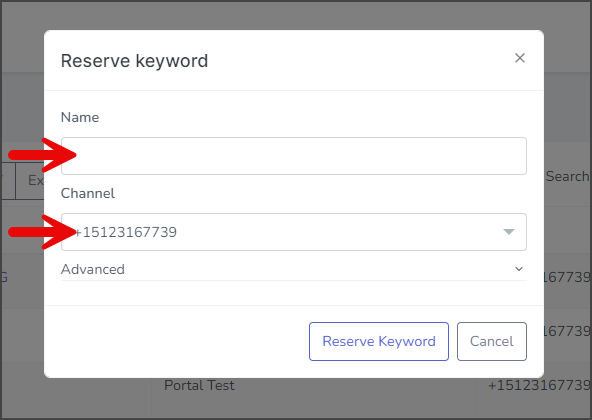Open the Channel dropdown showing +15123167739
The width and height of the screenshot is (592, 420).
294,232
